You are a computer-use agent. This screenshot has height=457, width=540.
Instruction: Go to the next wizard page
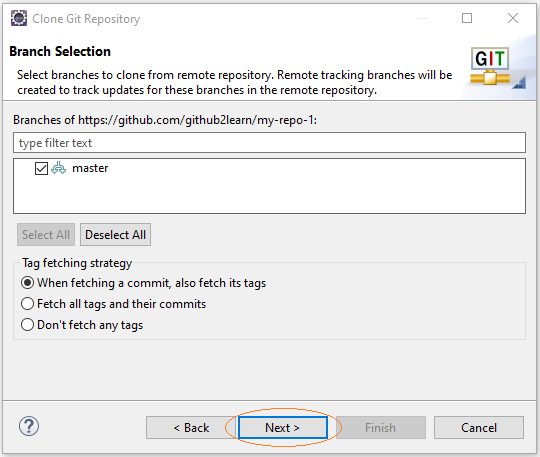tap(283, 428)
